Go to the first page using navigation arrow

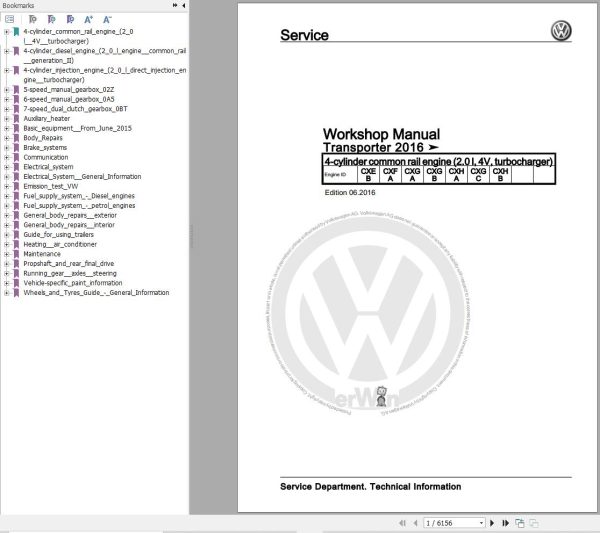(402, 523)
